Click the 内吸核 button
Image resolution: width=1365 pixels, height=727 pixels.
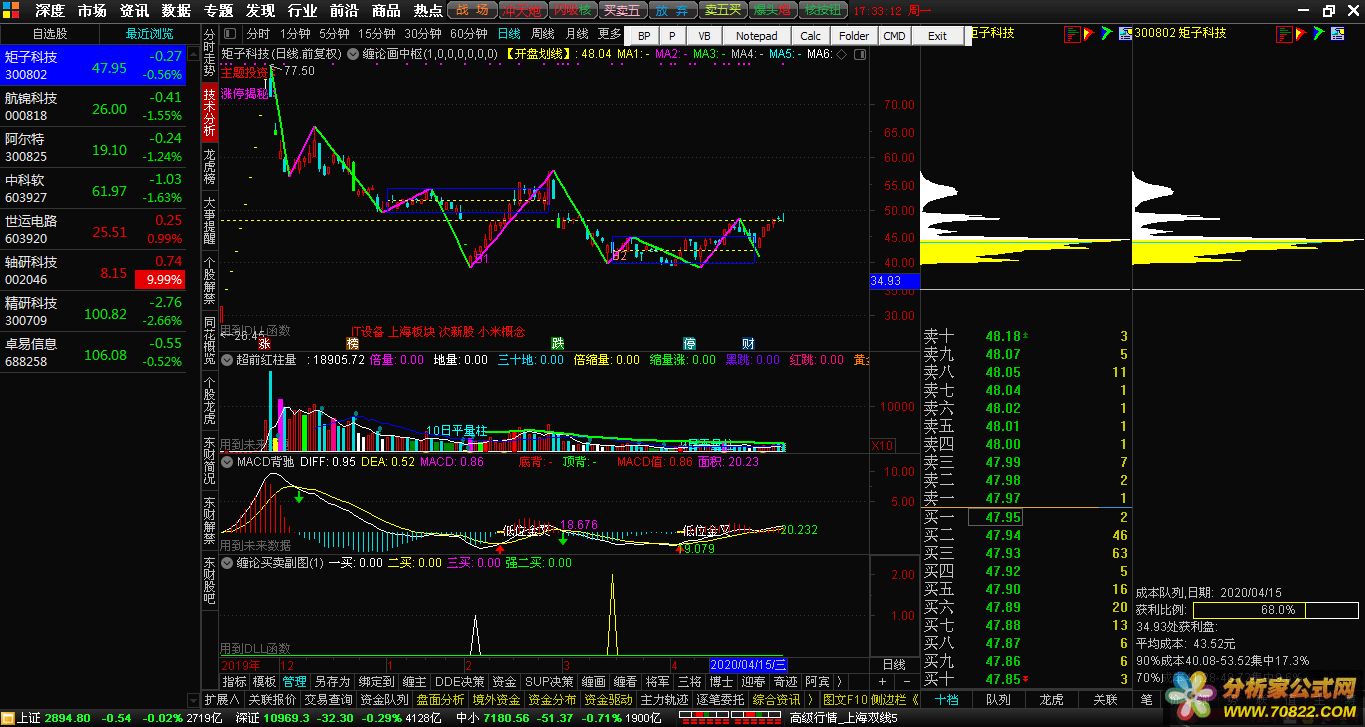571,11
